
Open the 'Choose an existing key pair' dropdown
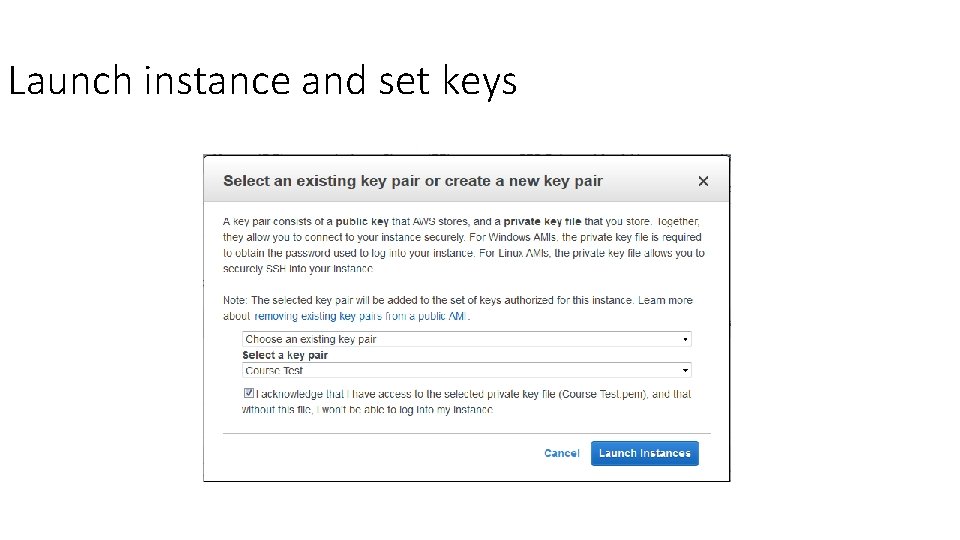tap(466, 339)
